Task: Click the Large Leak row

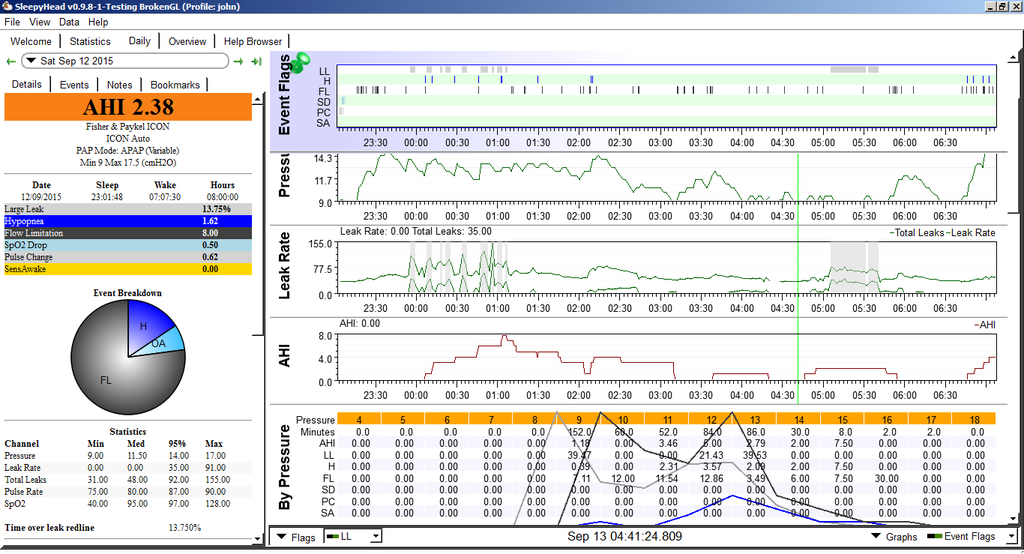Action: point(128,209)
